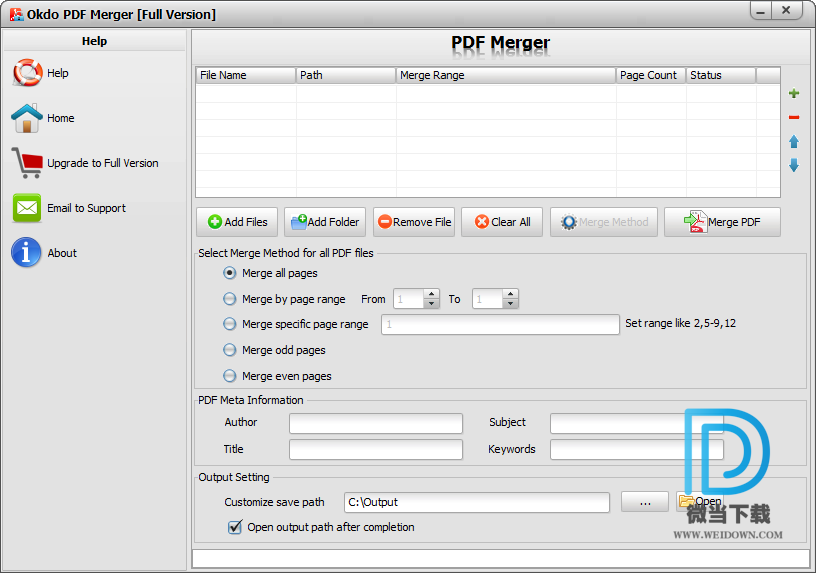Viewport: 816px width, 573px height.
Task: Start merging with Merge PDF button
Action: (722, 222)
